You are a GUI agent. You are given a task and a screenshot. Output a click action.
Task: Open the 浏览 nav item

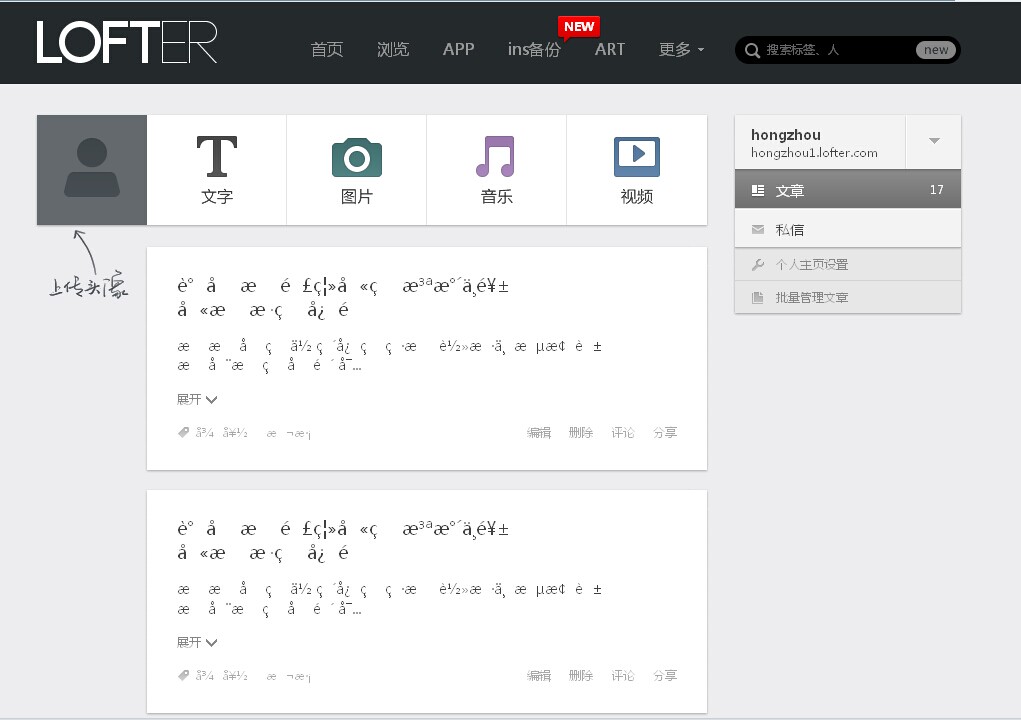[x=393, y=49]
